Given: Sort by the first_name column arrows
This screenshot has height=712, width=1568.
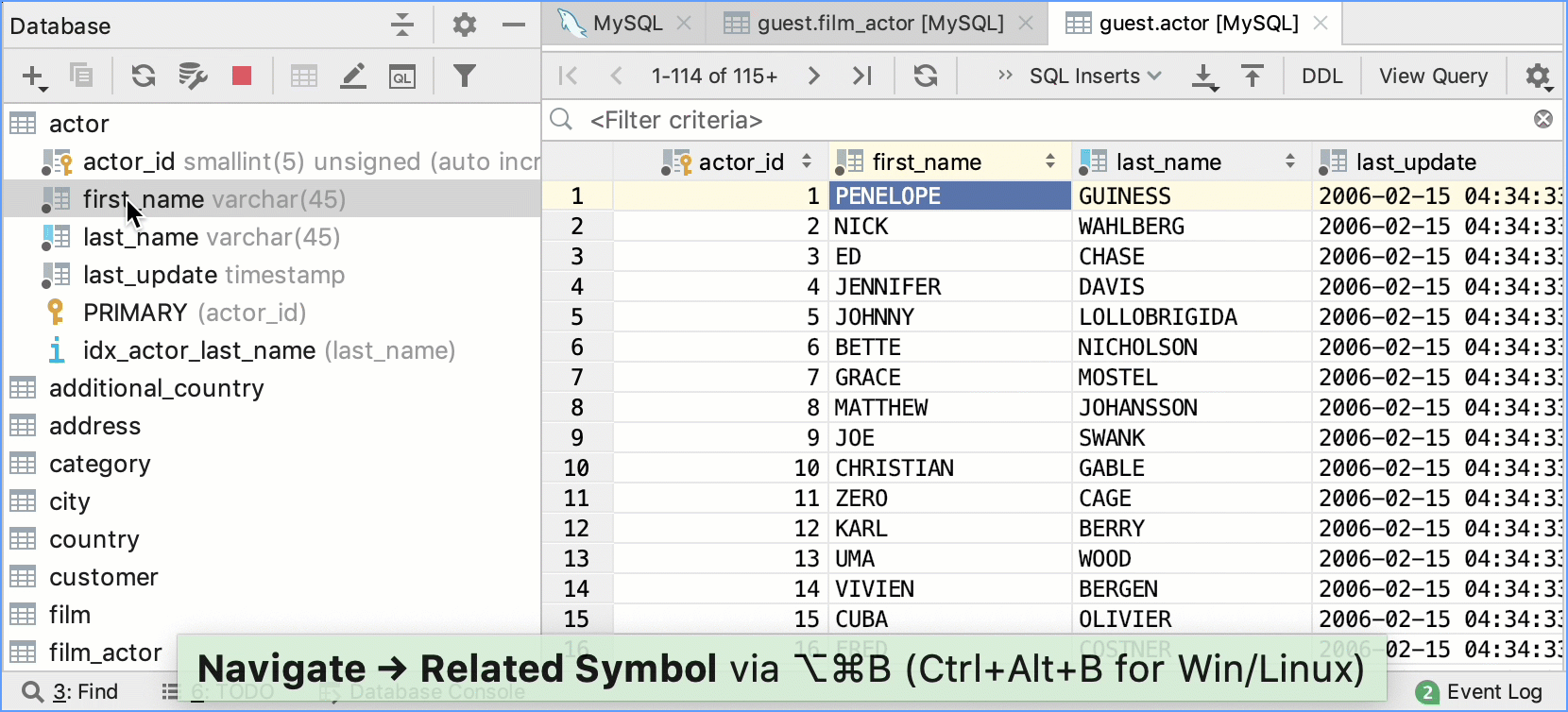Looking at the screenshot, I should pos(1050,161).
